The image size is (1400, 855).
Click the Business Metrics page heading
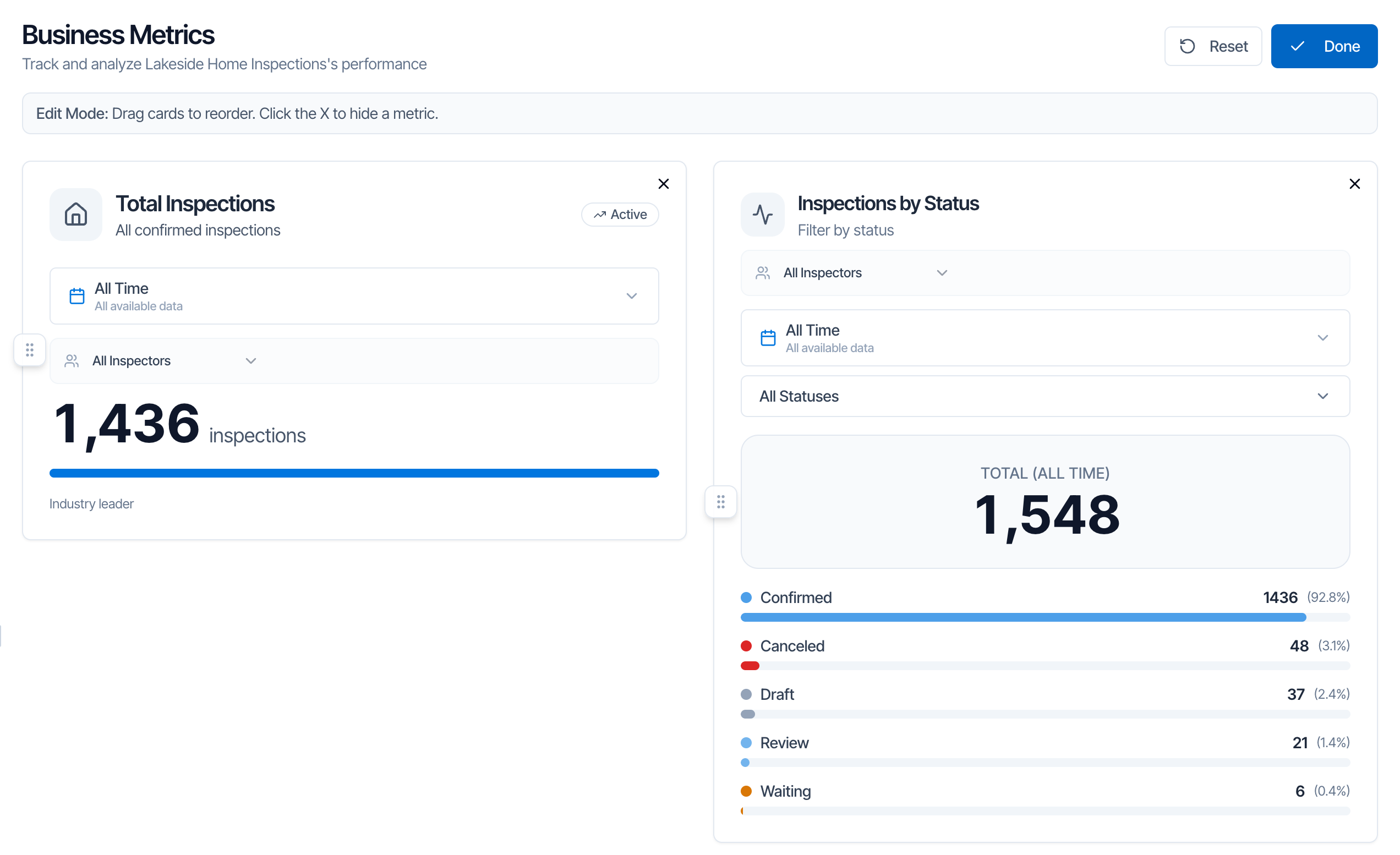118,35
